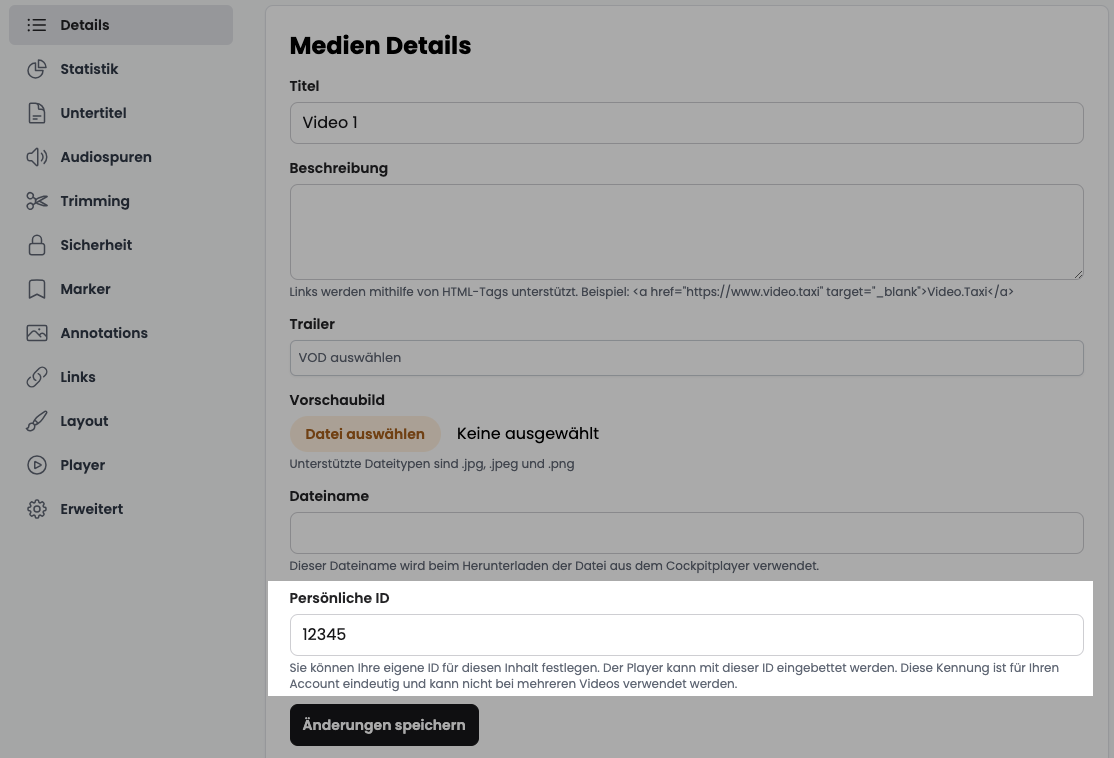Click the Details list icon in sidebar

coord(37,25)
